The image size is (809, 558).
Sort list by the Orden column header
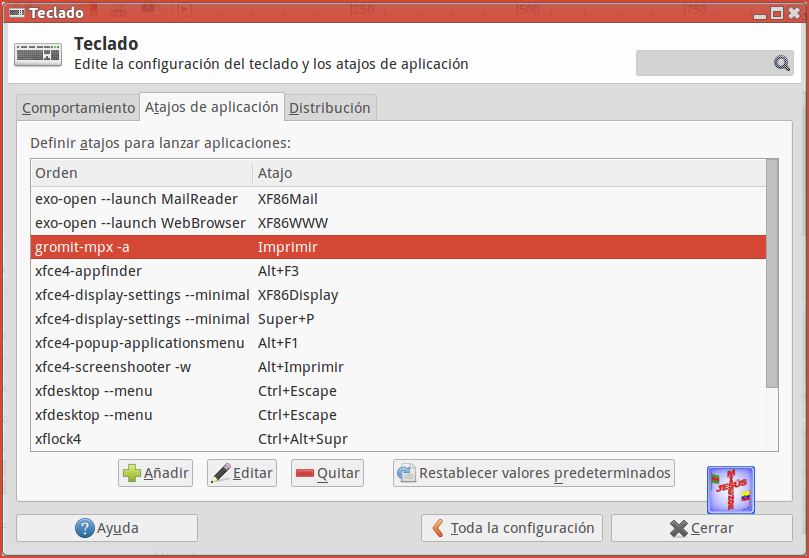pos(141,173)
